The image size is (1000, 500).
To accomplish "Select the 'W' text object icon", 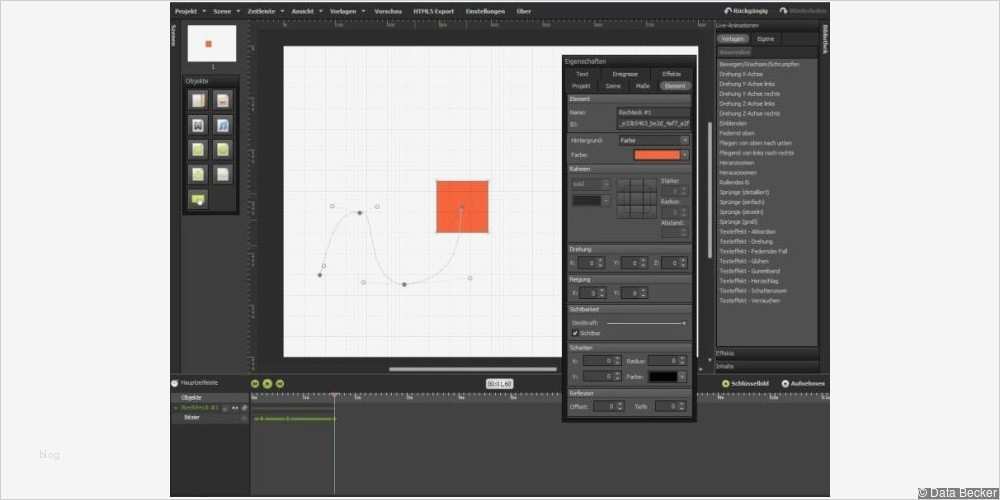I will 198,125.
